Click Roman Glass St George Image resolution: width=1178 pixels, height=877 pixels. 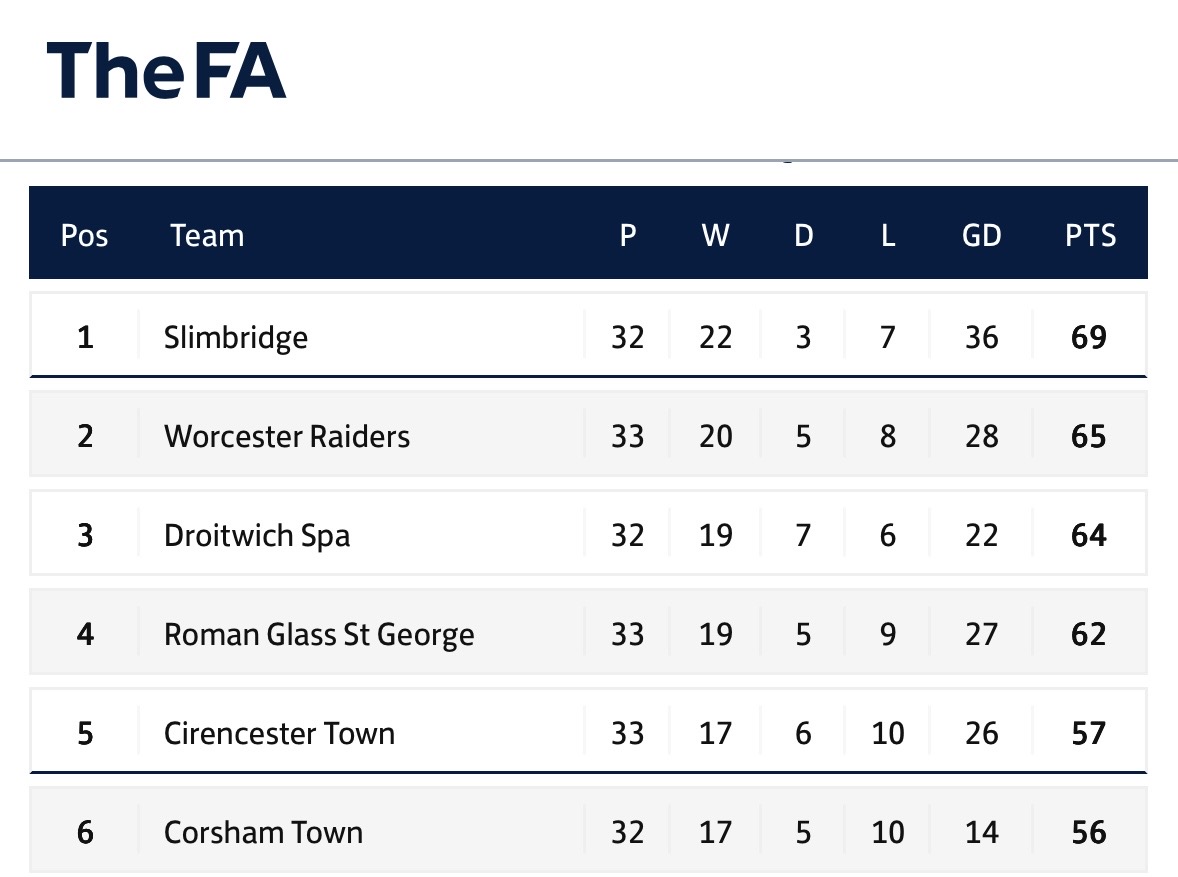pos(319,634)
